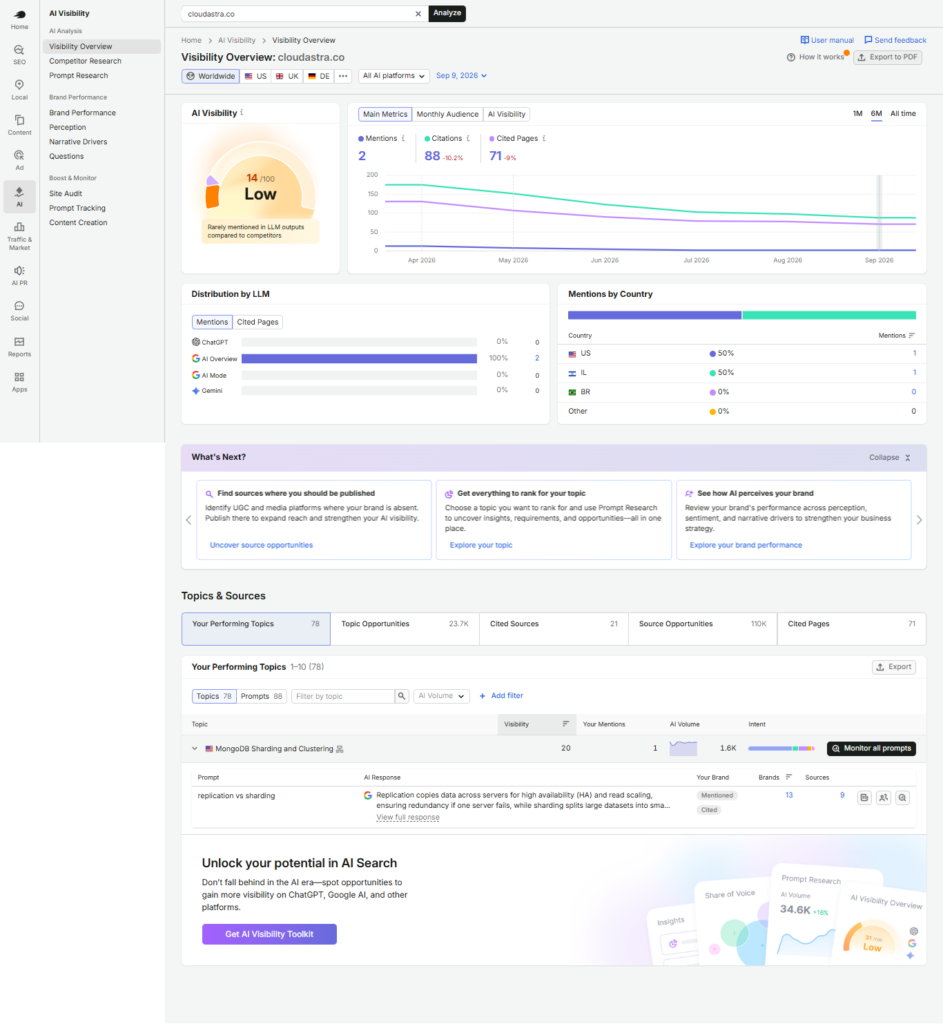Switch to the AI Visibility chart tab

coord(507,114)
